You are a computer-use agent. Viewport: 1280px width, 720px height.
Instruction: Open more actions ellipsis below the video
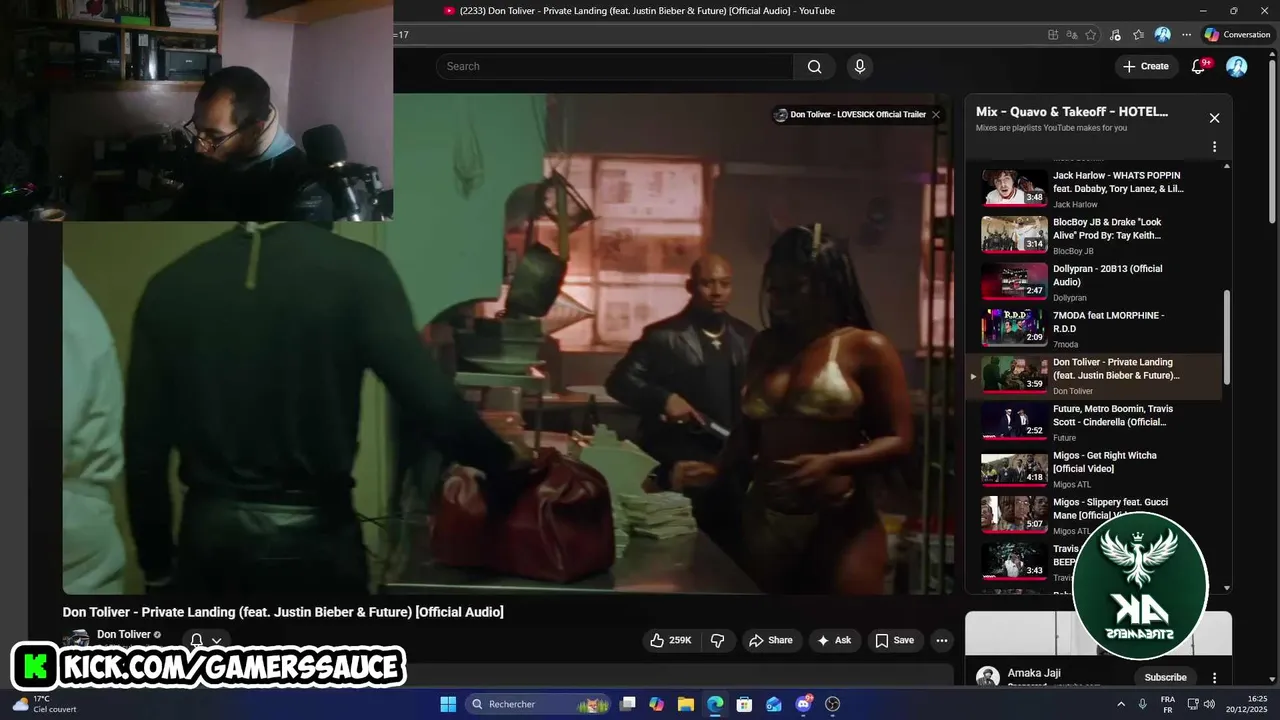click(941, 640)
